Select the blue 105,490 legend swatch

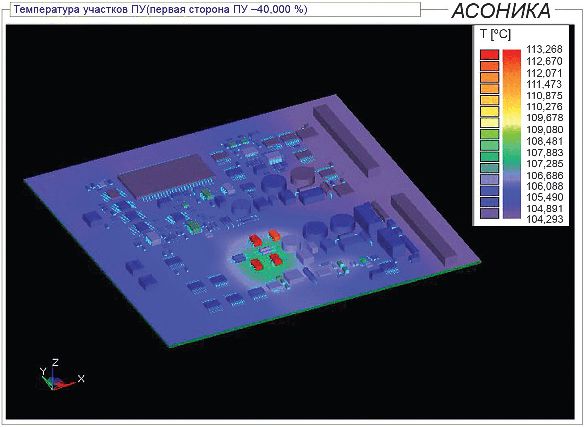tap(489, 202)
